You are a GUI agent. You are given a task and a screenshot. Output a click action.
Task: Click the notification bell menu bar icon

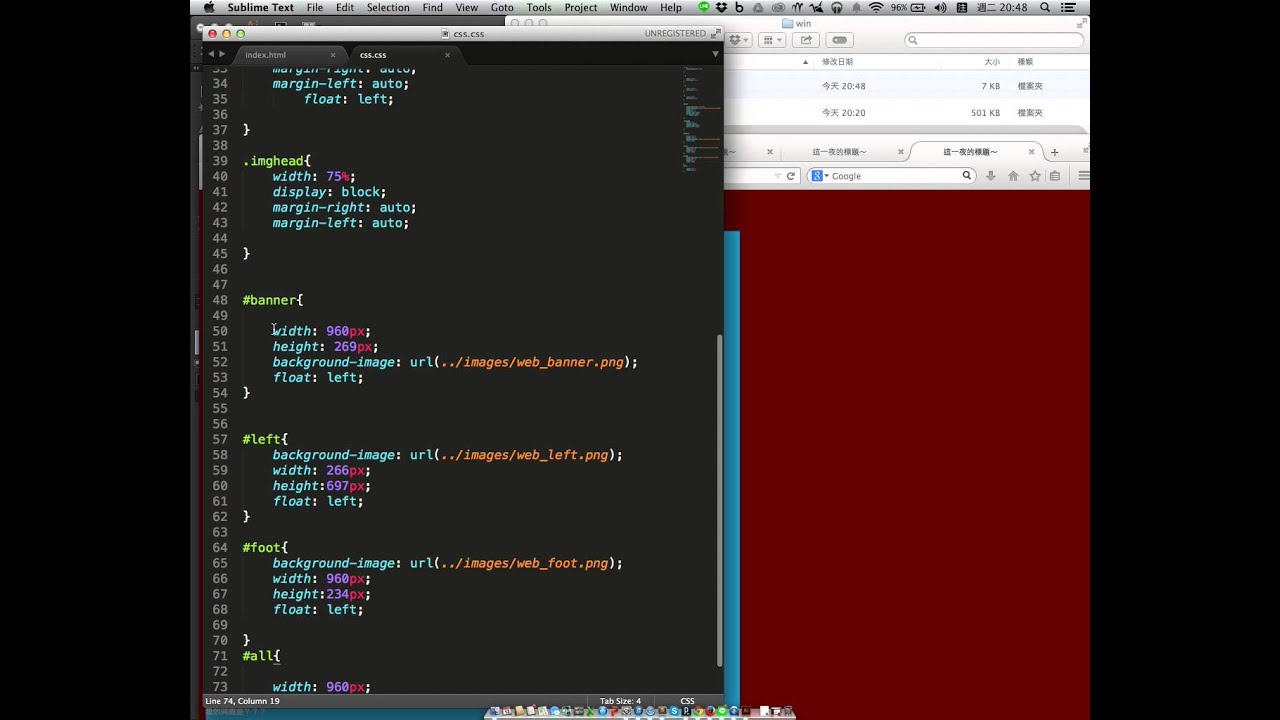click(856, 7)
